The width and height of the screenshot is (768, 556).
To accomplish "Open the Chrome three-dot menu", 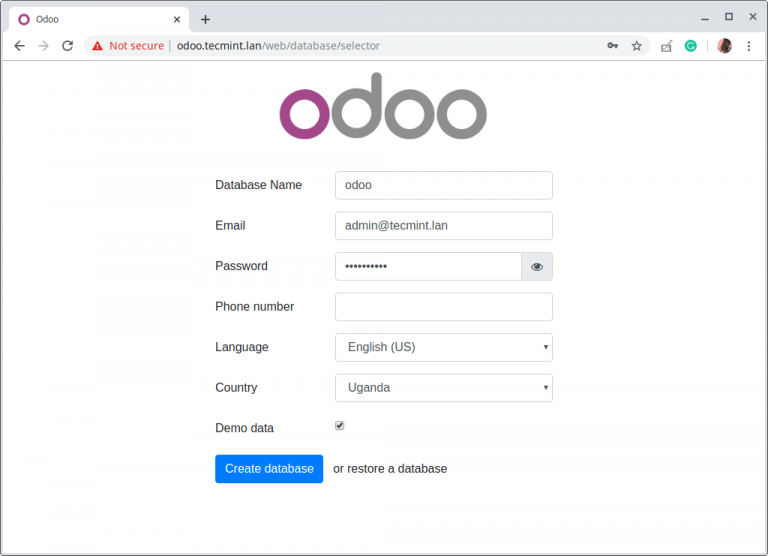I will tap(749, 46).
